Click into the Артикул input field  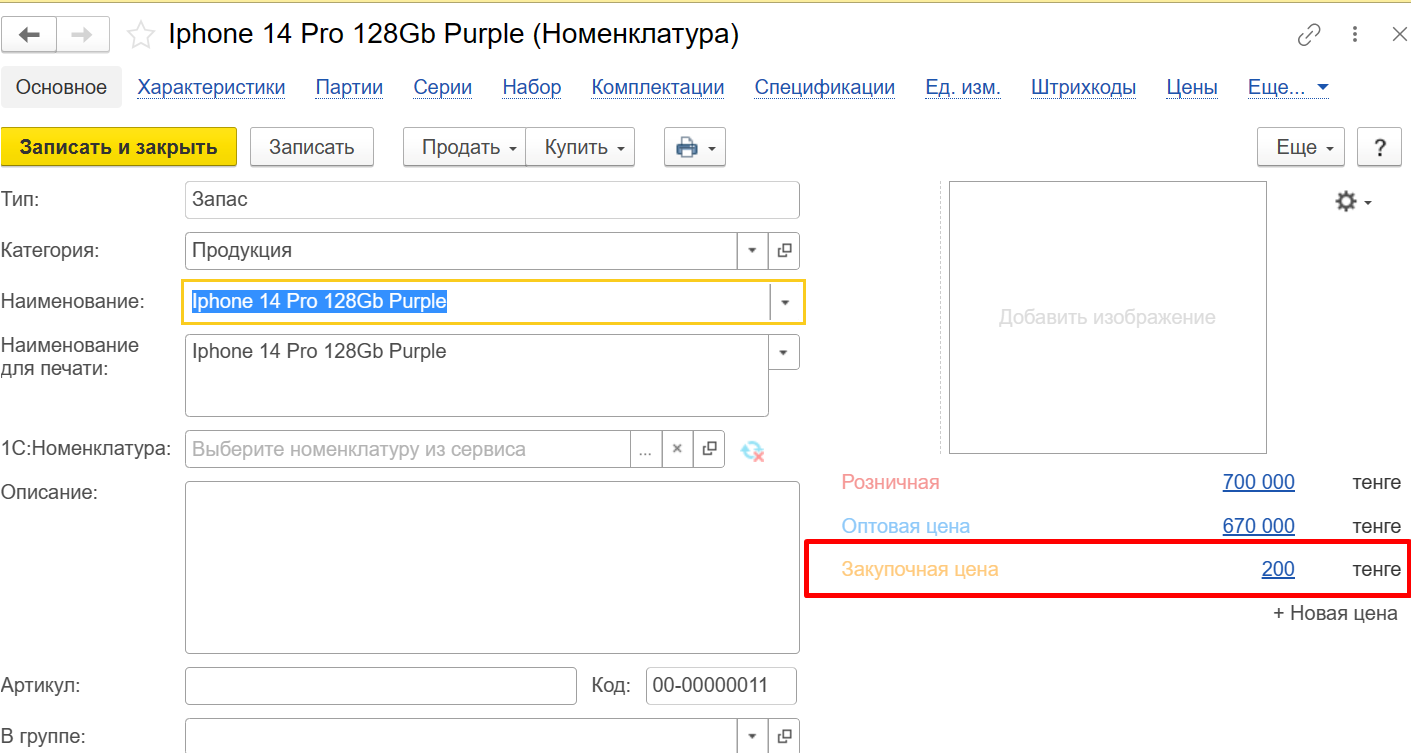pyautogui.click(x=380, y=686)
